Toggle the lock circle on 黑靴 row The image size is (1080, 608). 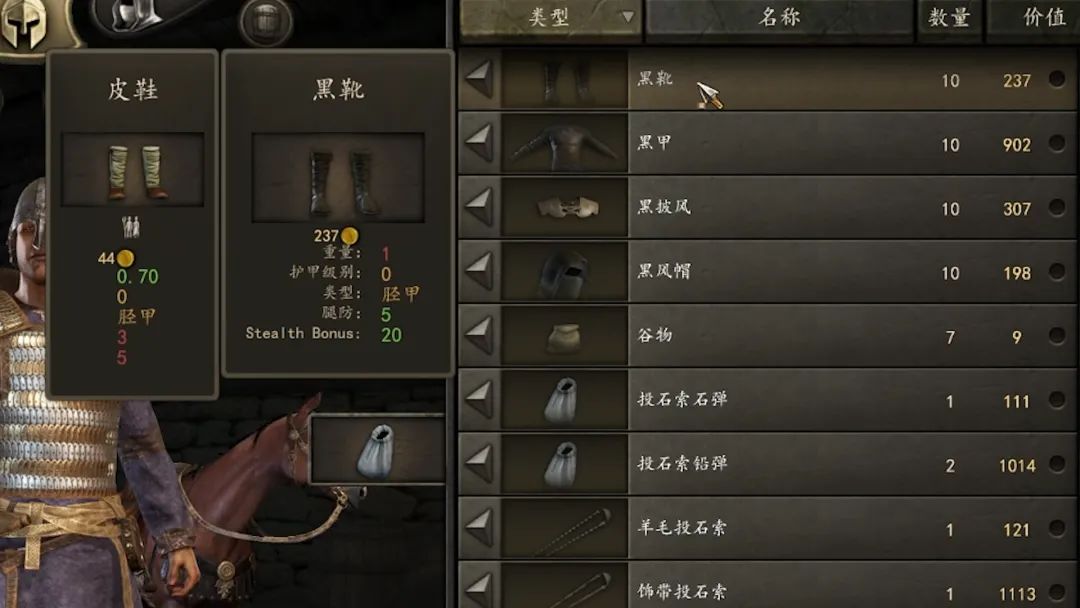1057,78
